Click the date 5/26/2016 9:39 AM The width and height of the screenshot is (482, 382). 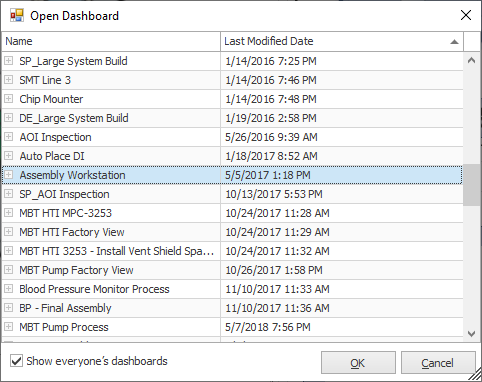(x=271, y=137)
